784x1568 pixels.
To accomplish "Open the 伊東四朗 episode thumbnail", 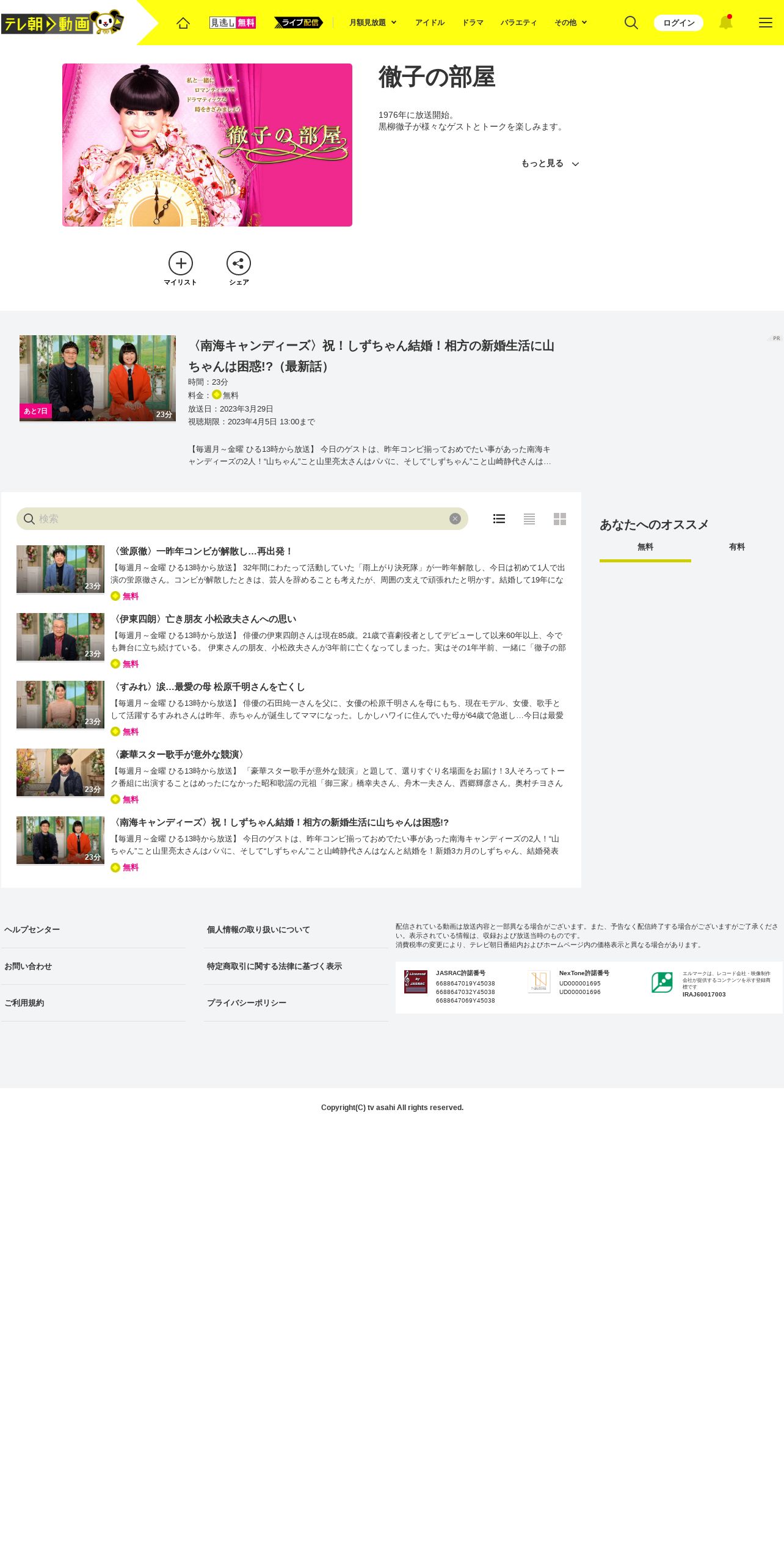I will [60, 637].
